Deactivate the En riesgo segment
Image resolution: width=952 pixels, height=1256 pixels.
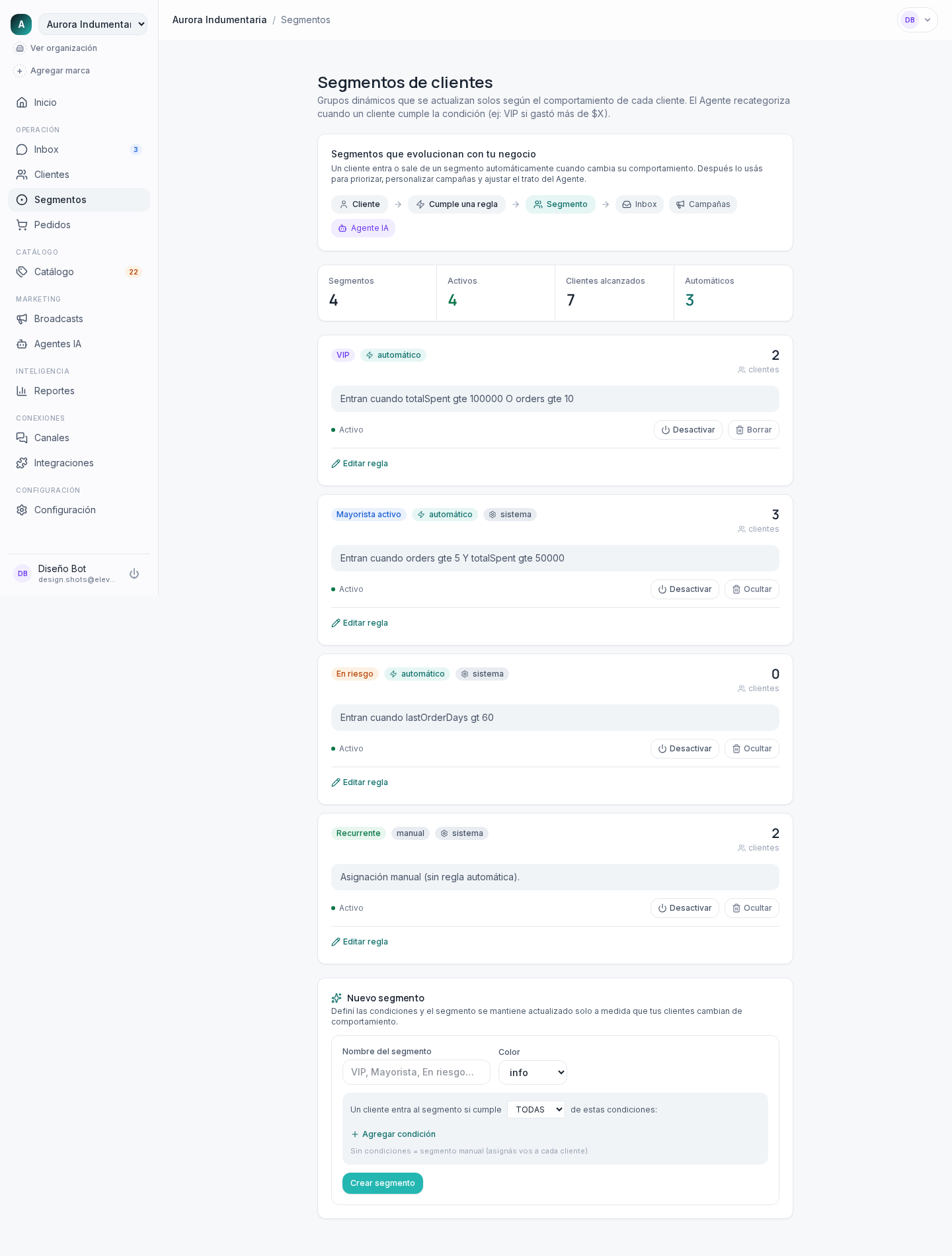coord(685,749)
